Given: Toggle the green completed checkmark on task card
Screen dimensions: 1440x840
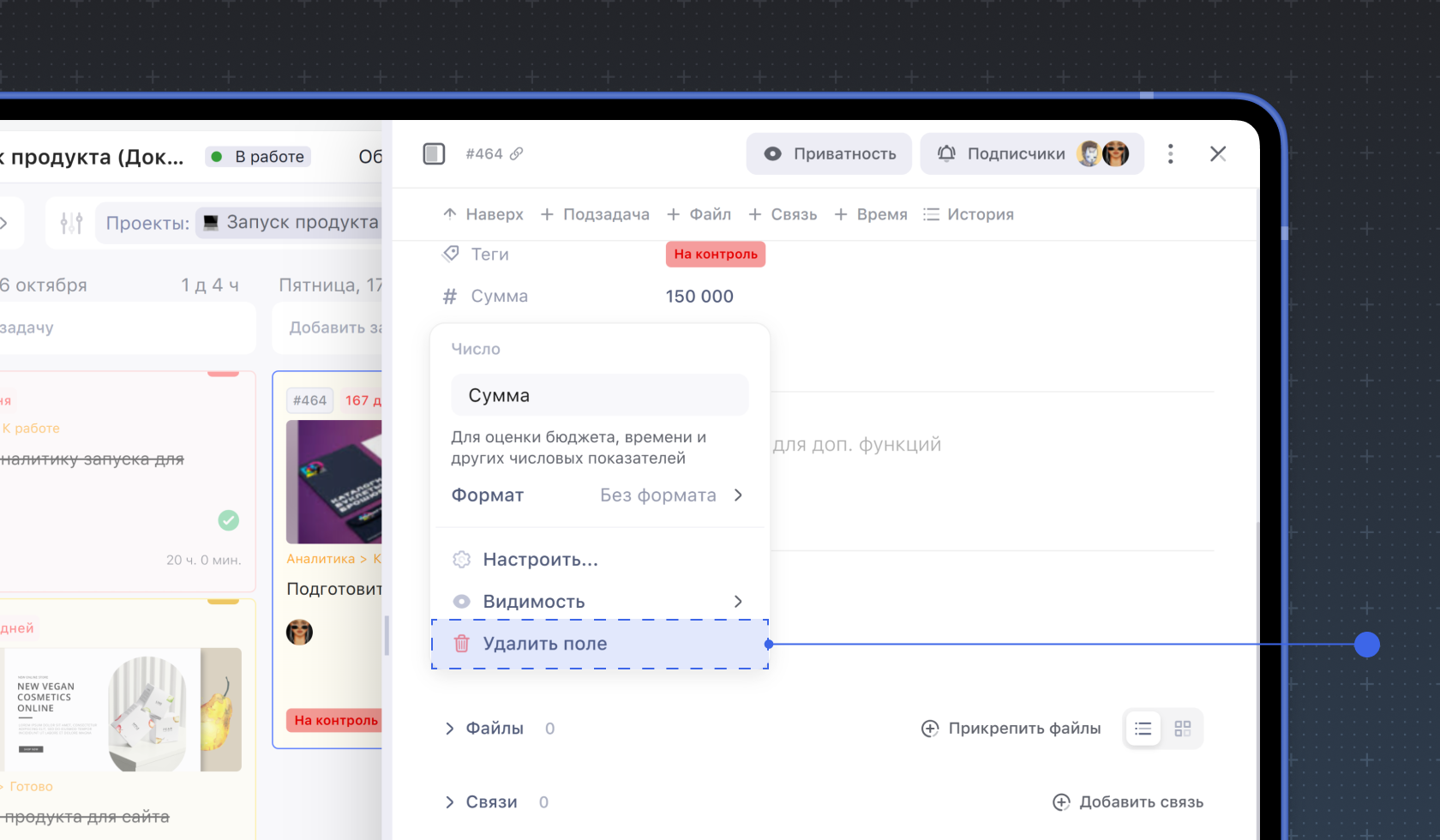Looking at the screenshot, I should (228, 520).
